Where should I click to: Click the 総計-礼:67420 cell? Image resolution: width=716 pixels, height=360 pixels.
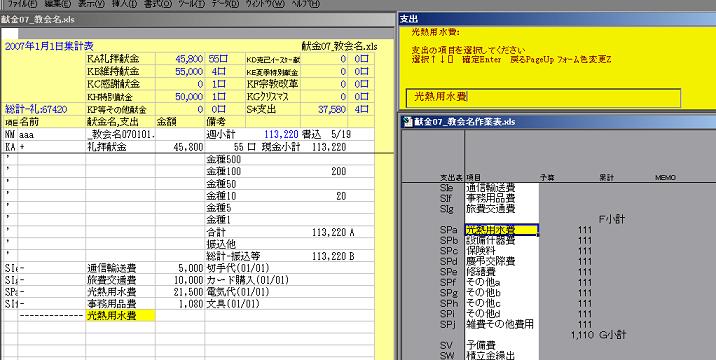click(36, 110)
